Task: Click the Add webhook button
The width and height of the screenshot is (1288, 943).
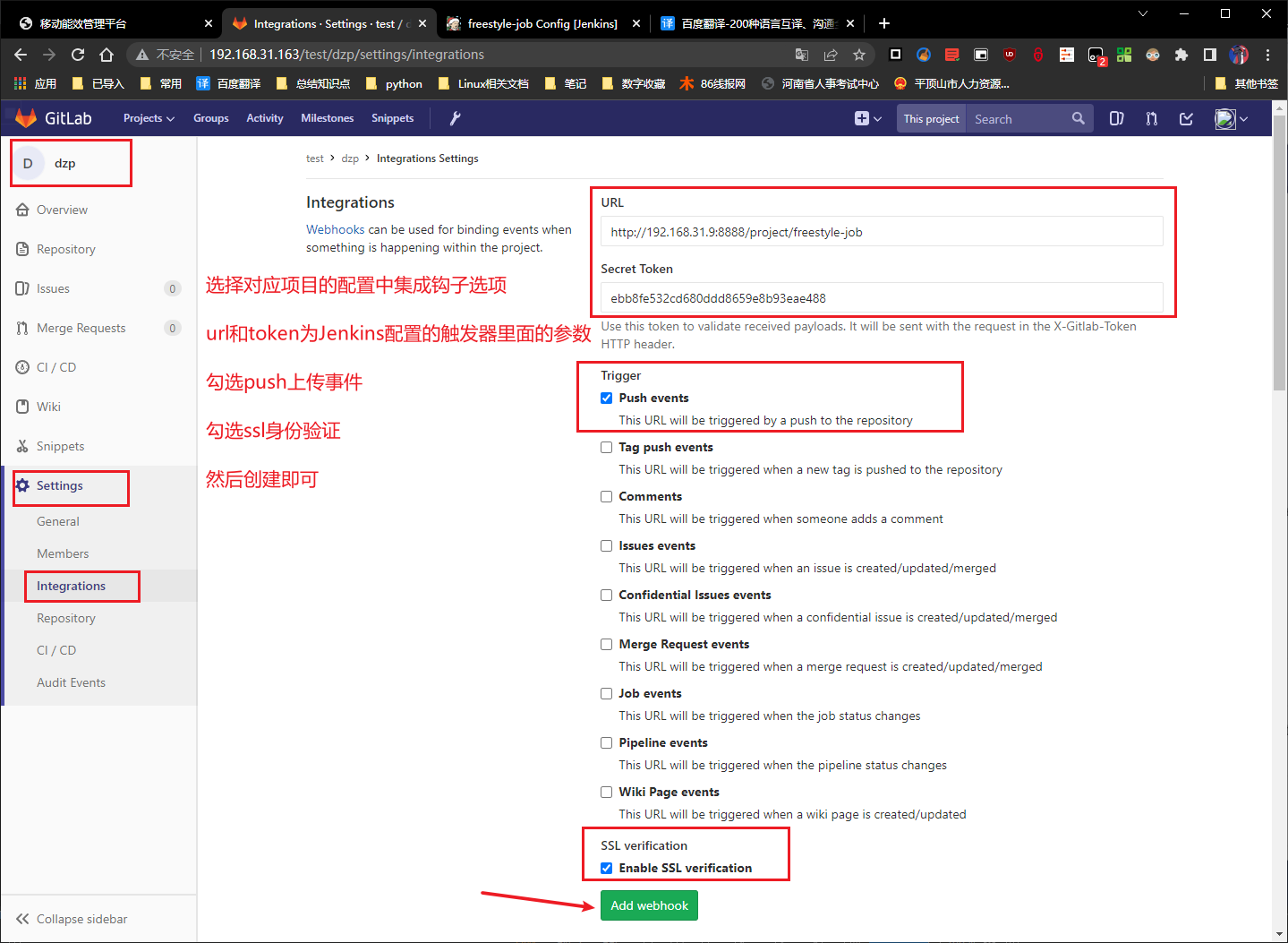Action: pyautogui.click(x=649, y=905)
